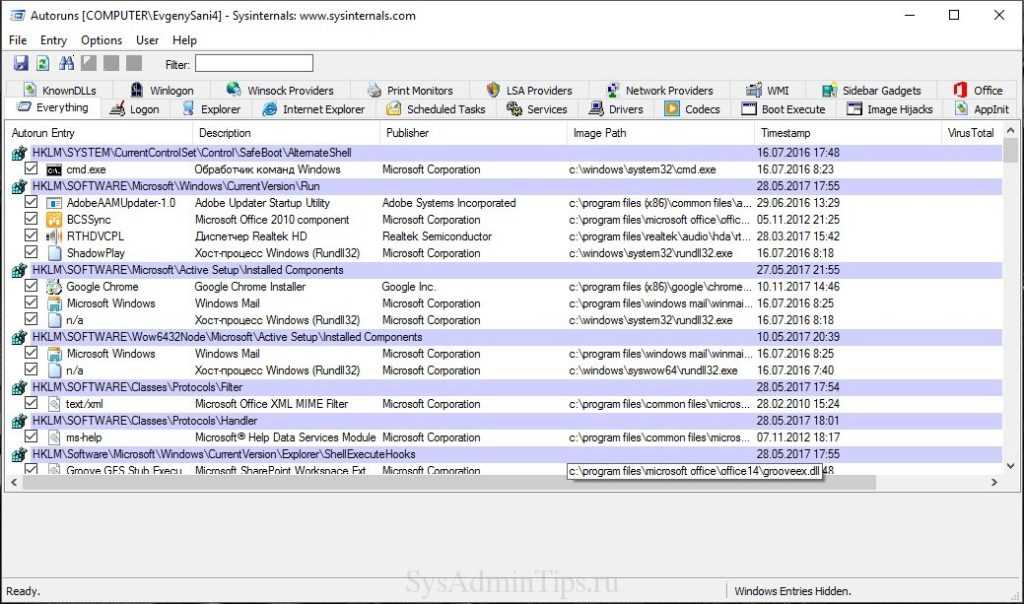
Task: Click in the Filter text field
Action: (253, 64)
